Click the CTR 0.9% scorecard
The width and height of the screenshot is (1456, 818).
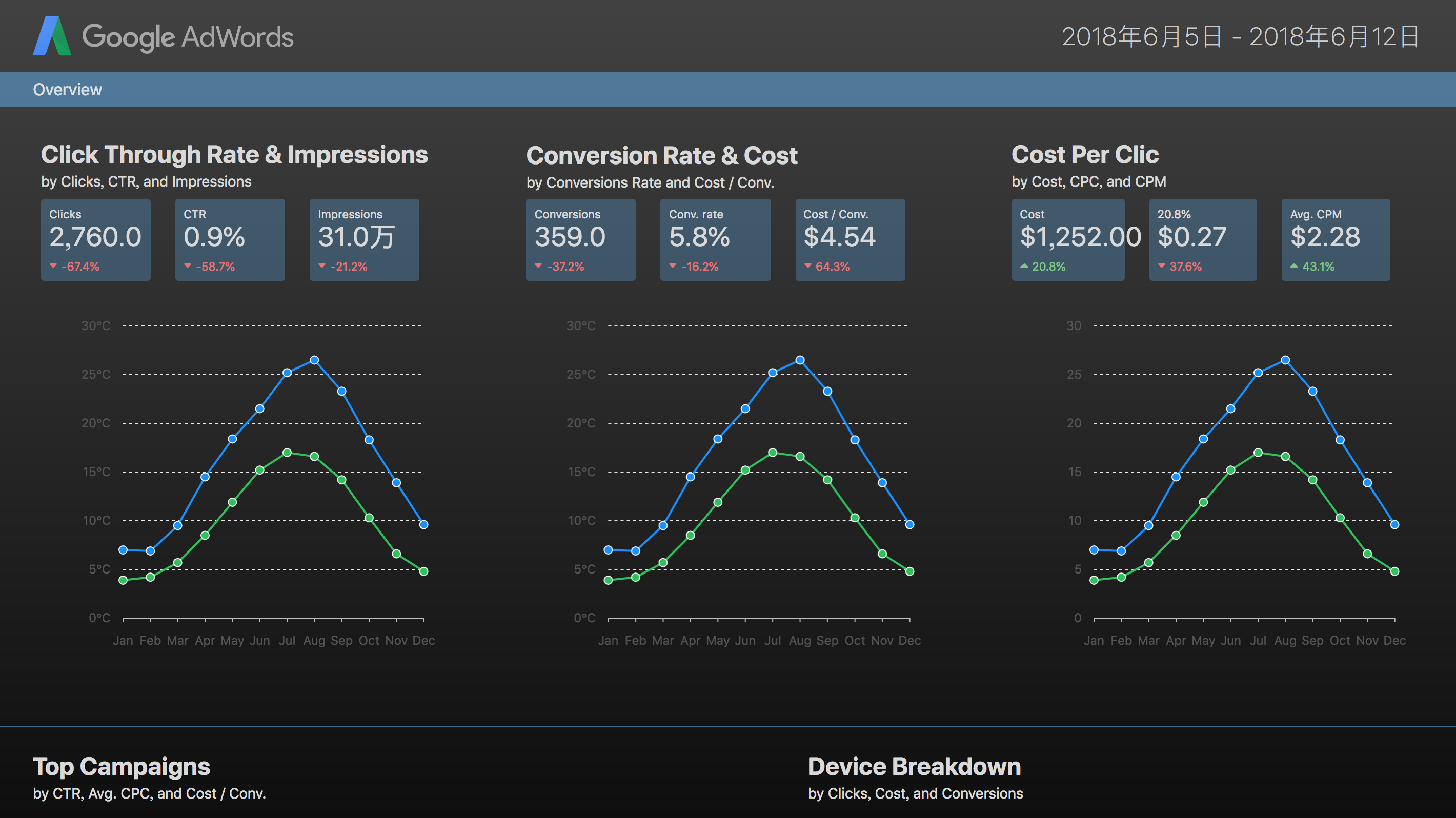coord(230,239)
